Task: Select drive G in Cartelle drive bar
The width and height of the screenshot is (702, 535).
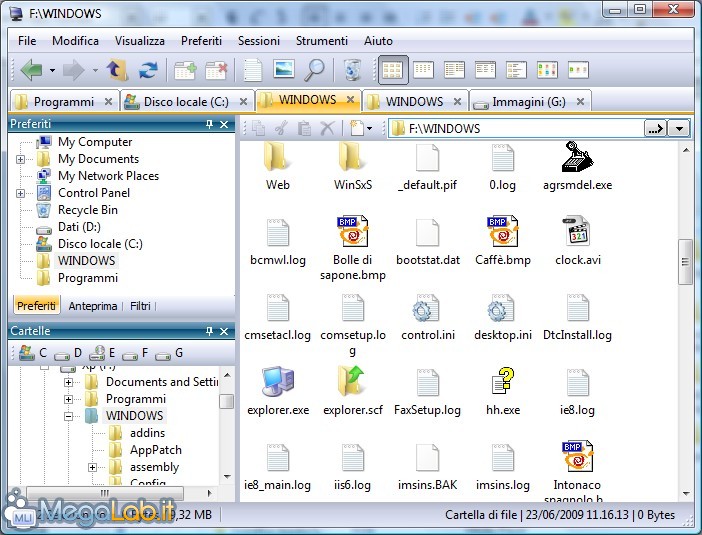Action: pos(169,353)
